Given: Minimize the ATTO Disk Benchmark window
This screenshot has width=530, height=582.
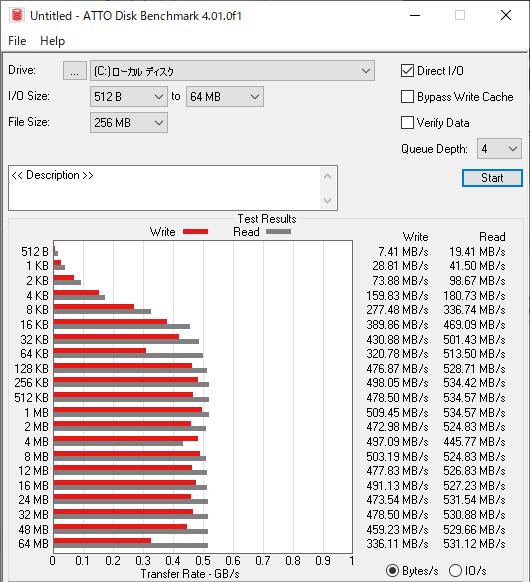Looking at the screenshot, I should point(415,16).
